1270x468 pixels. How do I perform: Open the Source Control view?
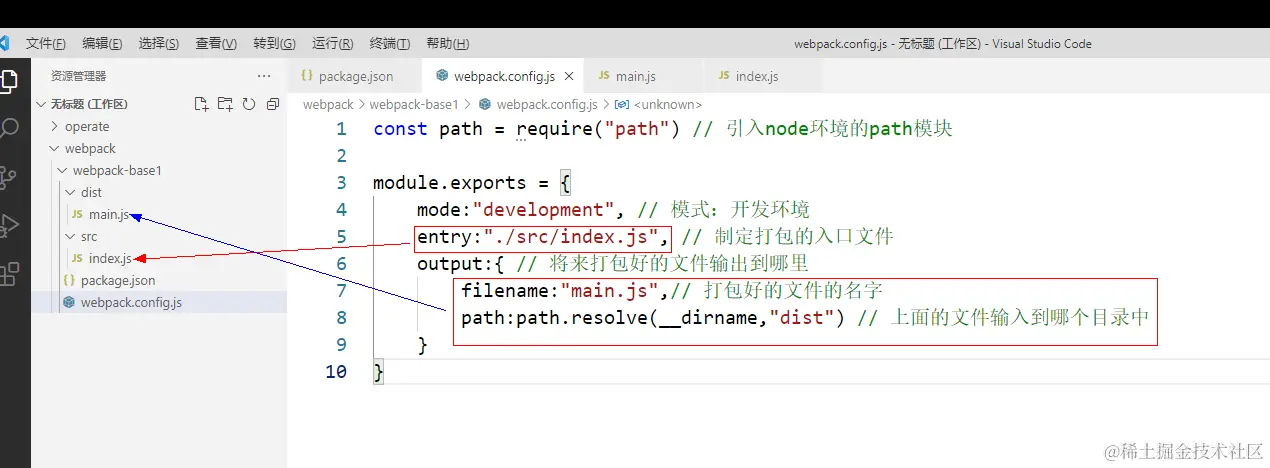coord(9,177)
